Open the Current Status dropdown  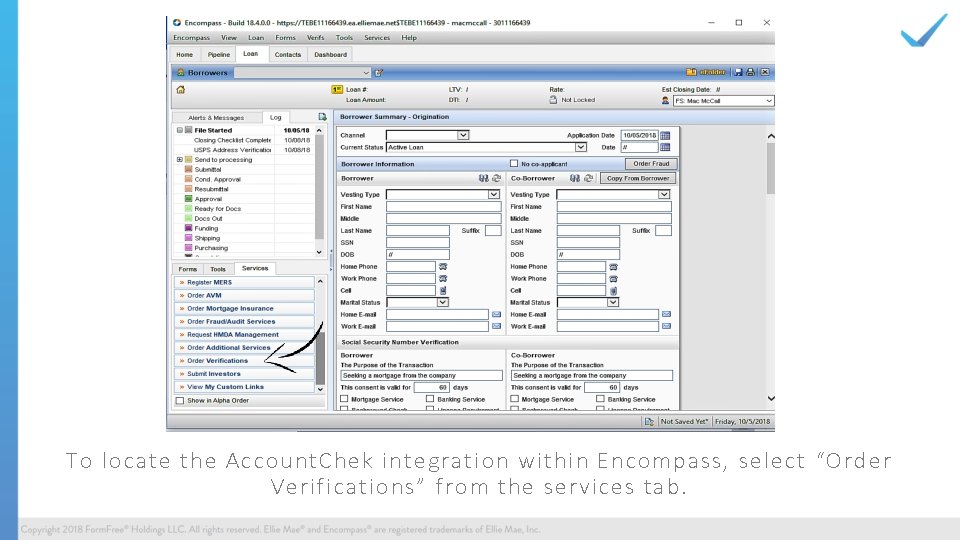(x=580, y=148)
